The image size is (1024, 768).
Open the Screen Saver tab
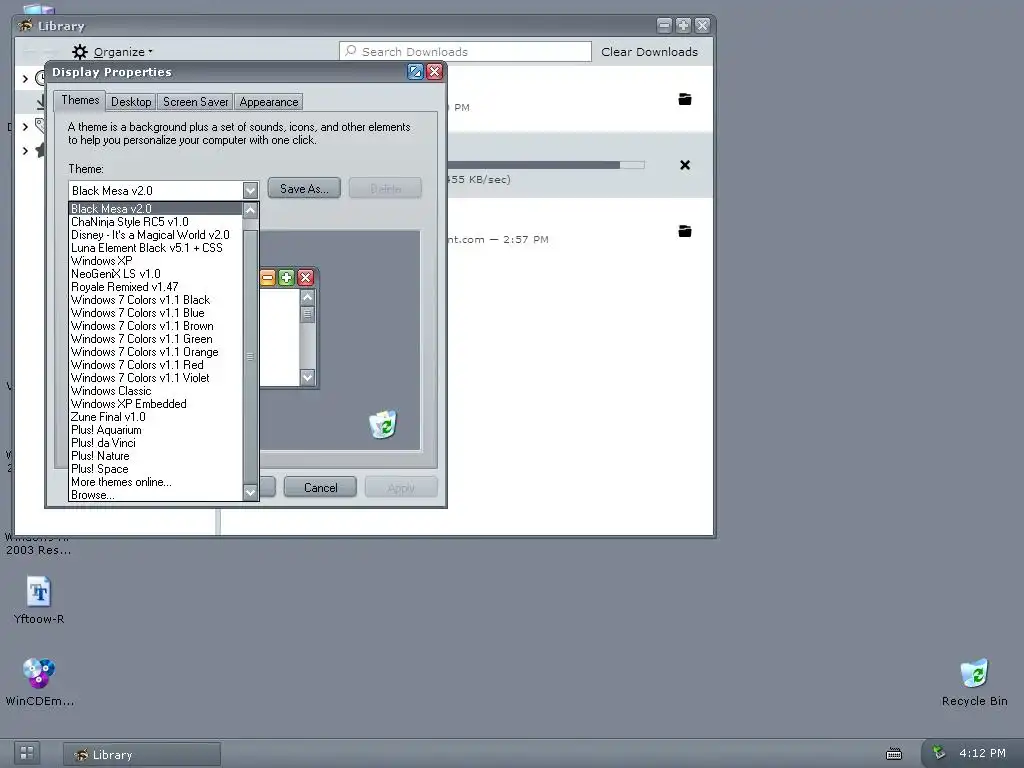[x=195, y=102]
